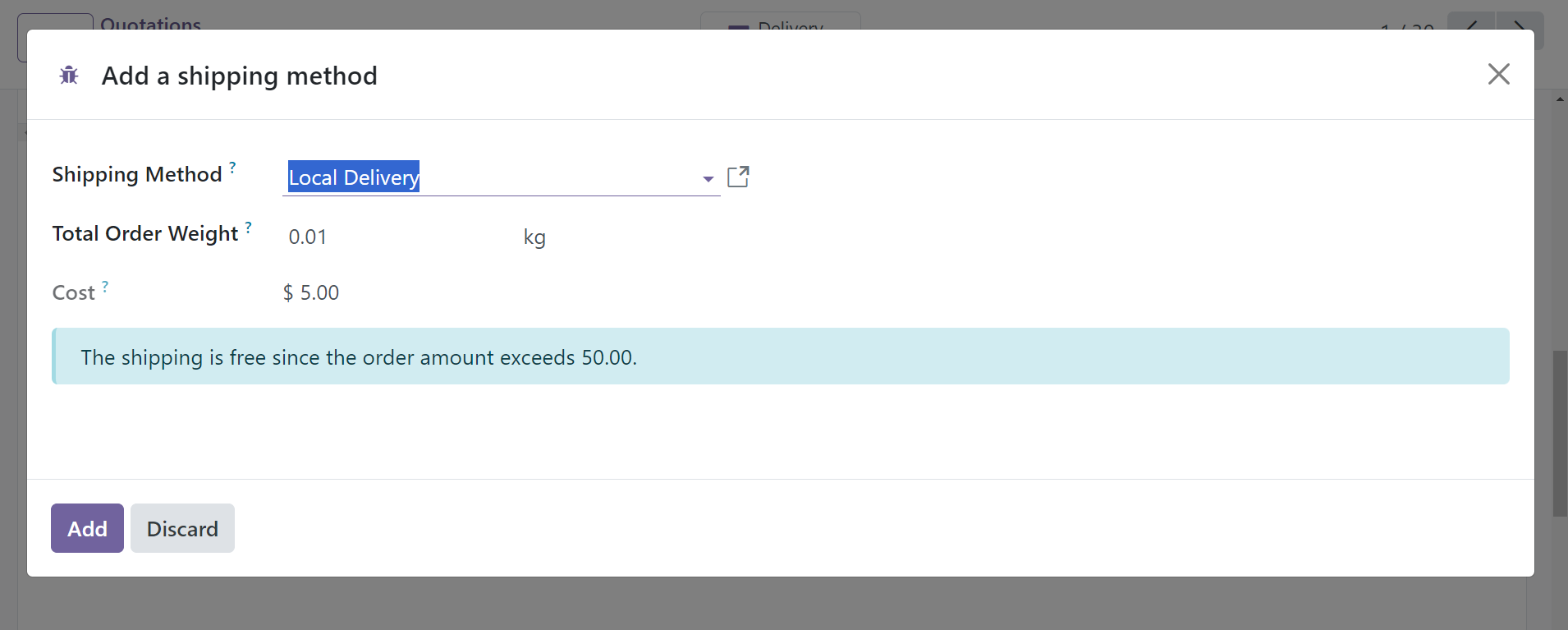The image size is (1568, 630).
Task: Open the Quotations breadcrumb link
Action: point(151,24)
